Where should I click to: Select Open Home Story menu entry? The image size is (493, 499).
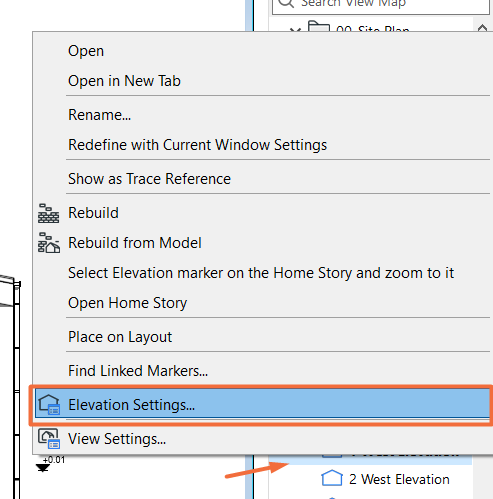(127, 303)
